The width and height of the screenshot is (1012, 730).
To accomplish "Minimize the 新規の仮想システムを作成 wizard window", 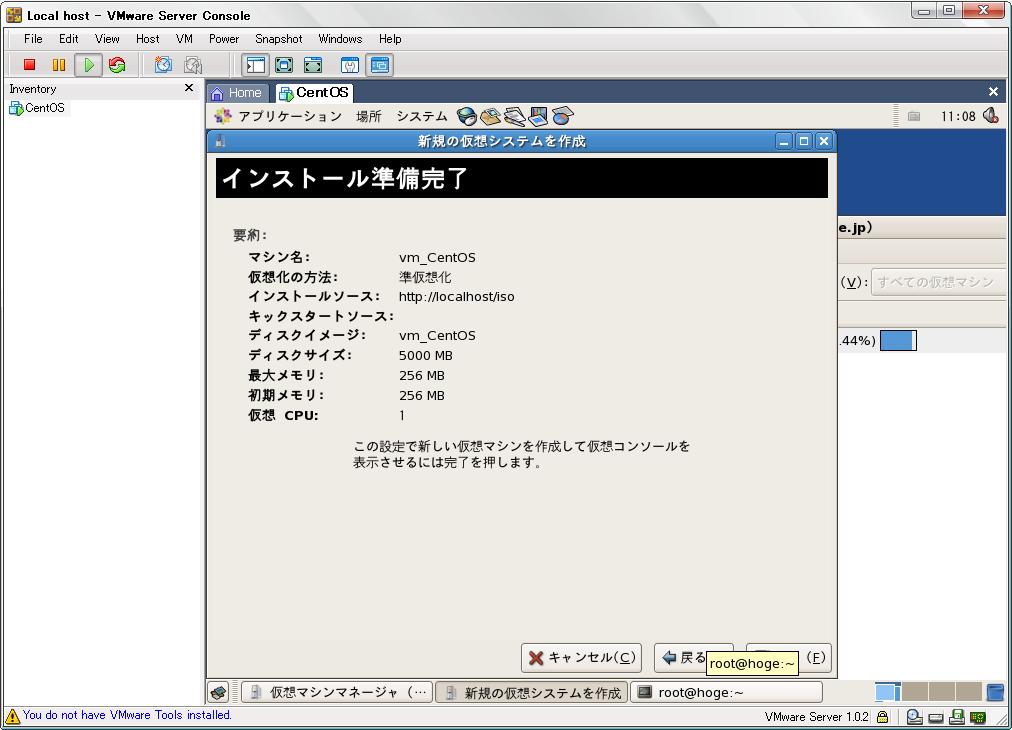I will point(784,141).
